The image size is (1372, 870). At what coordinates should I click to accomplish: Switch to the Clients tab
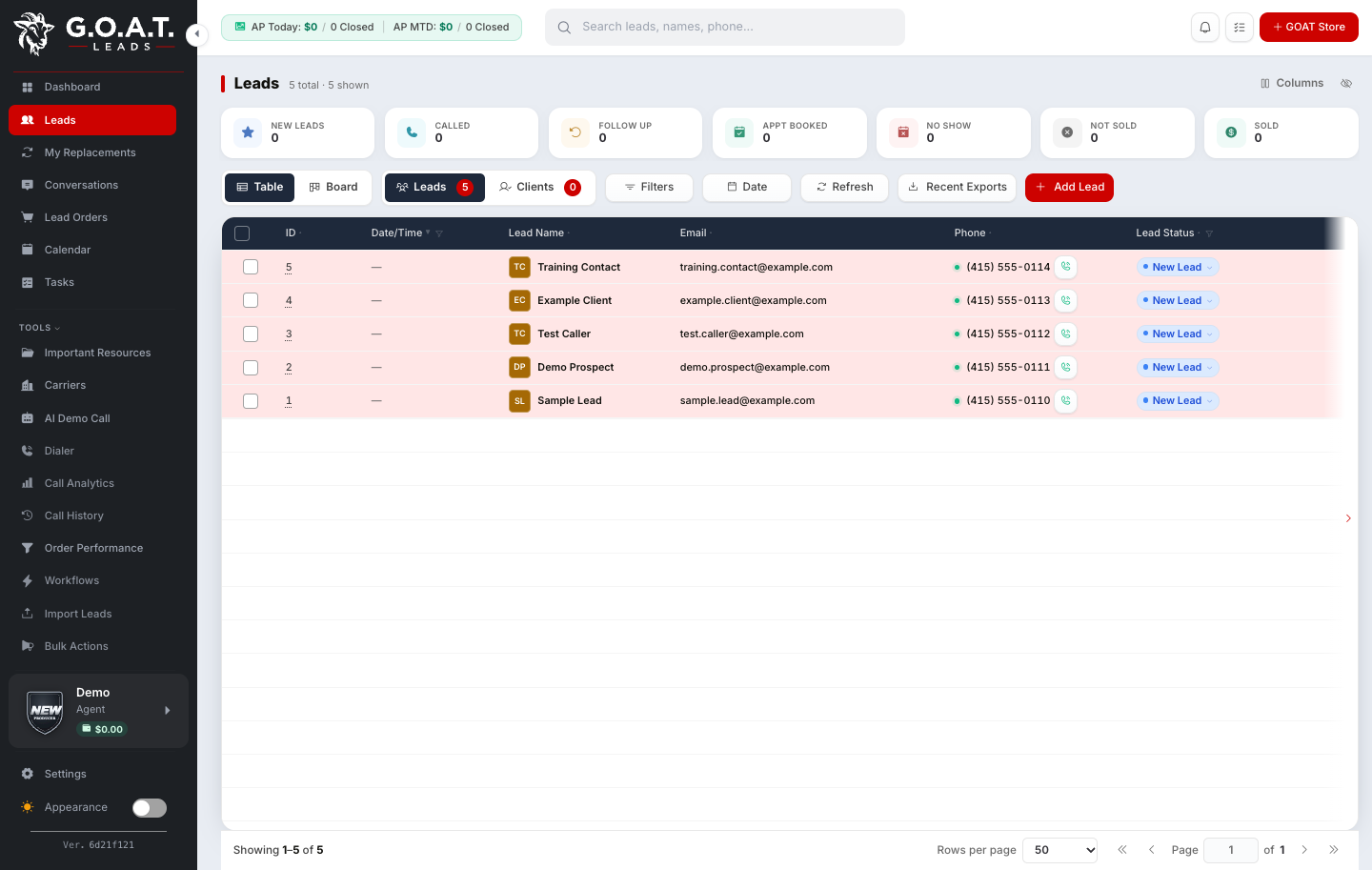coord(539,187)
